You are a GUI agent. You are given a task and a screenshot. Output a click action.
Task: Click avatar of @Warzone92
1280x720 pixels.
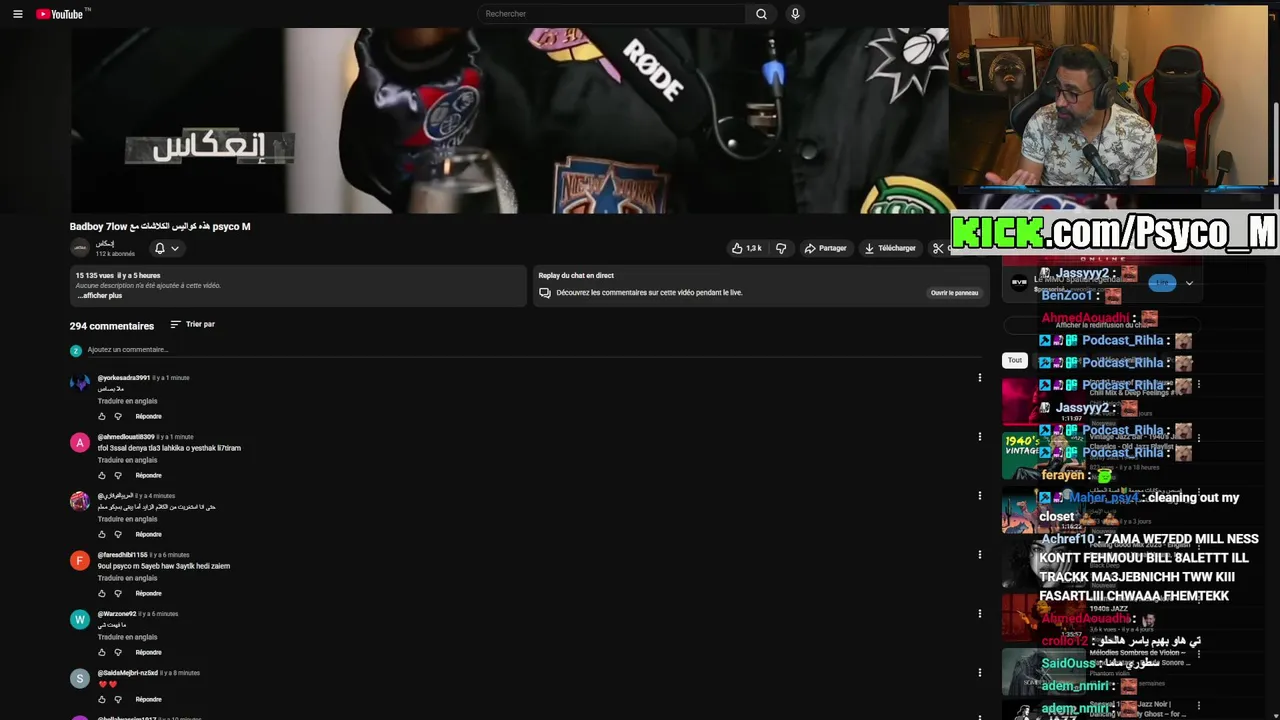[x=80, y=620]
